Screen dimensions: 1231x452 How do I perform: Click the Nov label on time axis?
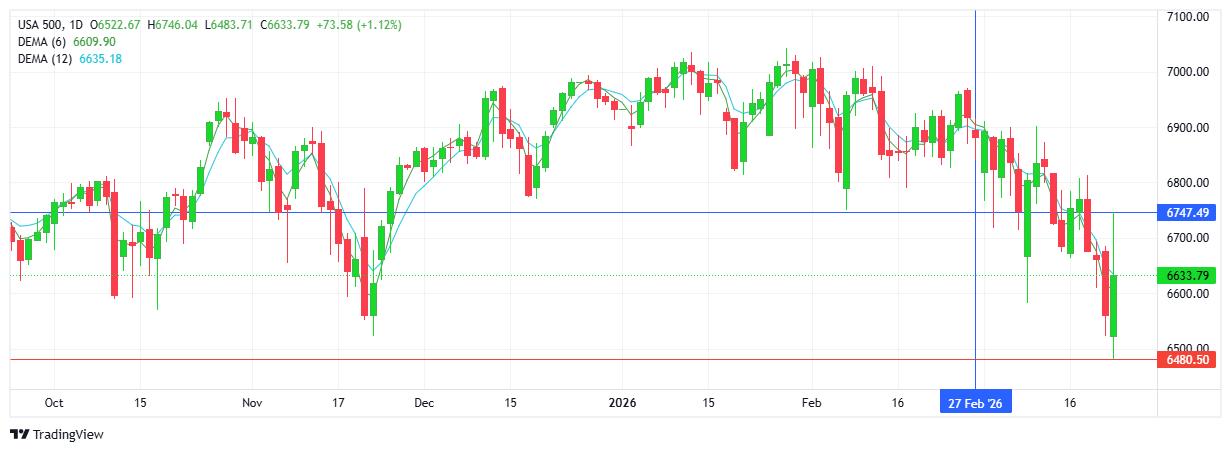(x=252, y=402)
